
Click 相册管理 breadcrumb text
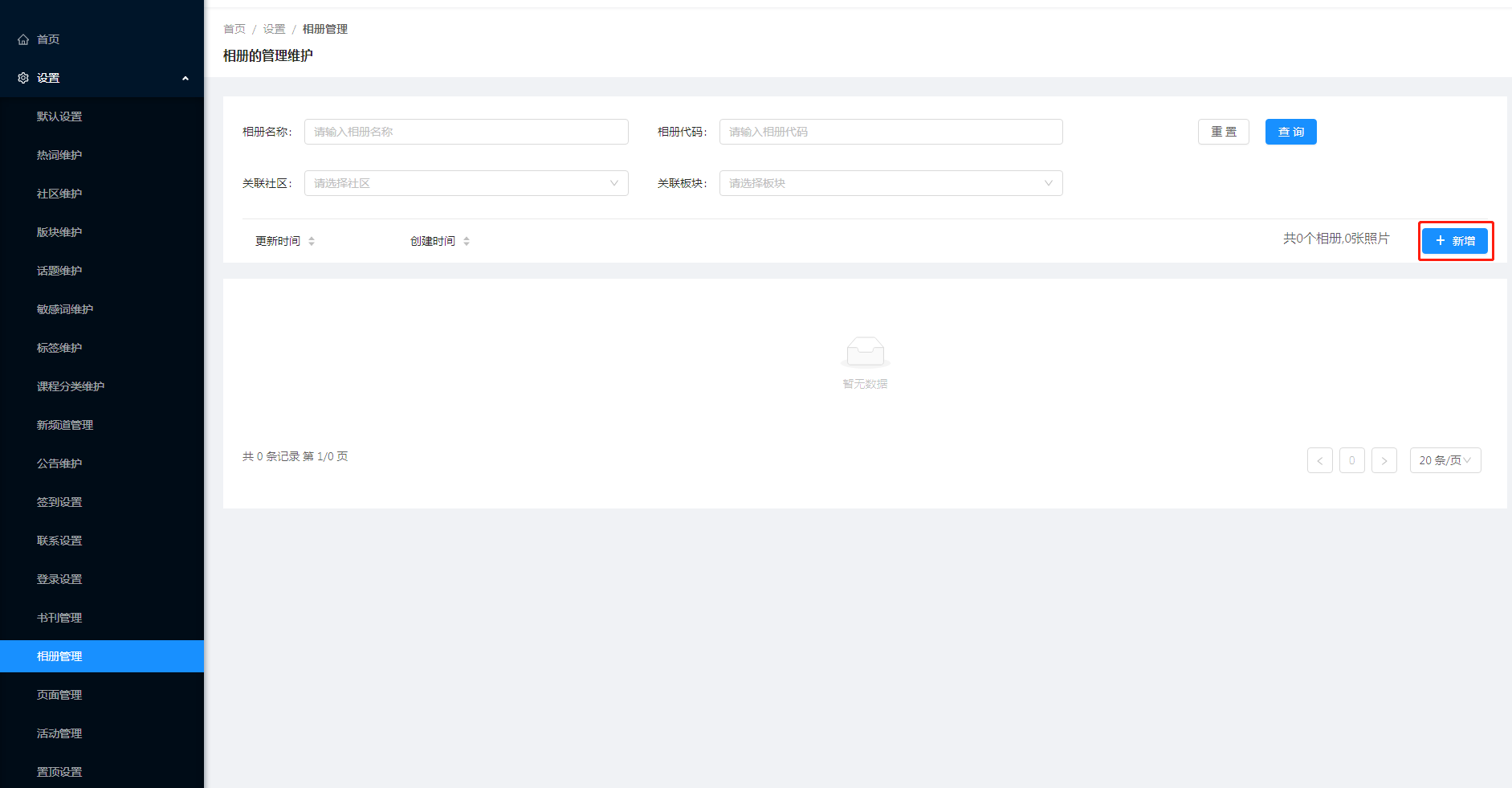325,29
